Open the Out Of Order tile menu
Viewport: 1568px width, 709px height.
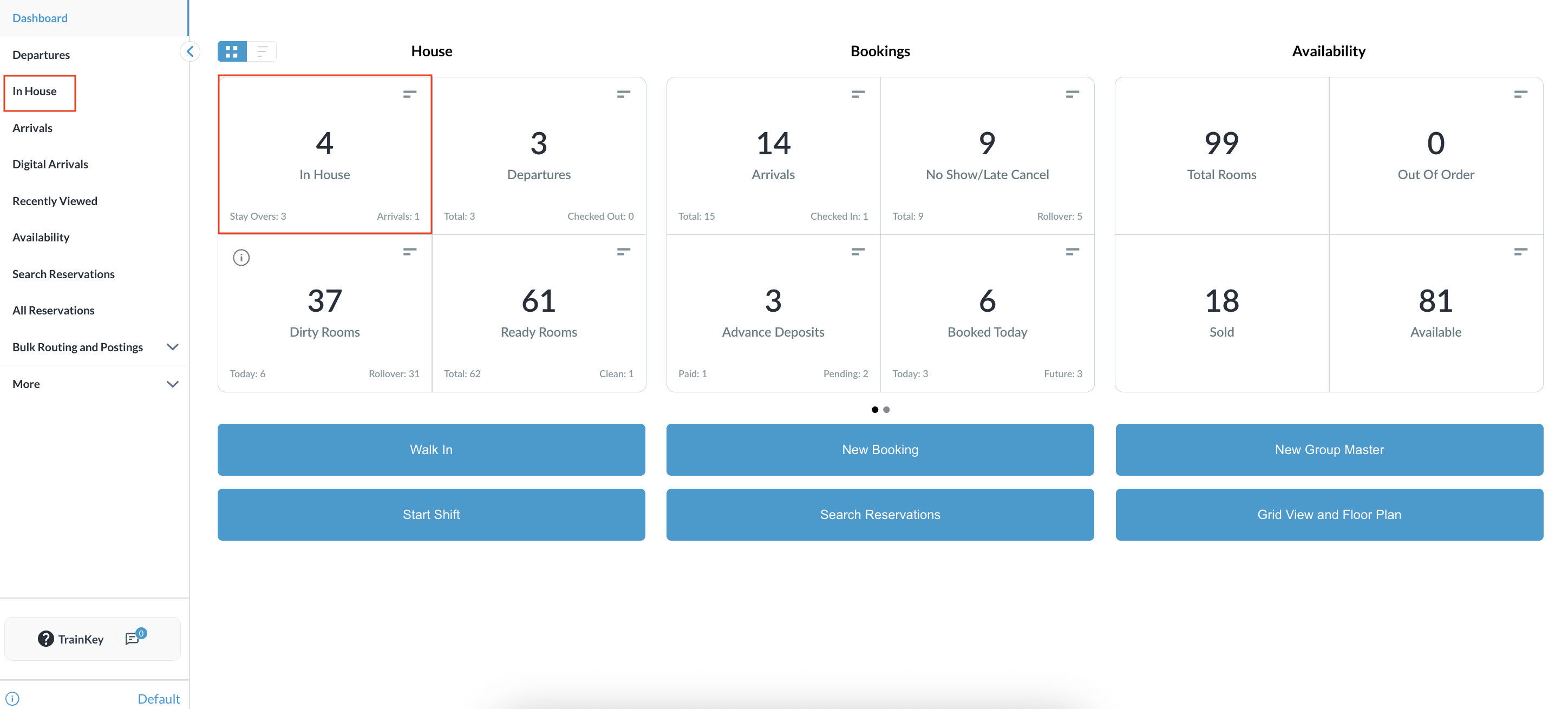1520,94
